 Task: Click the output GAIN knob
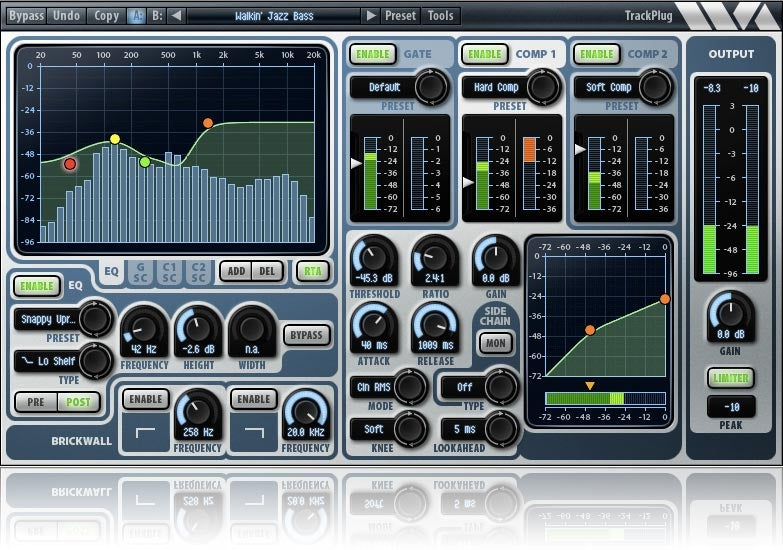point(731,314)
